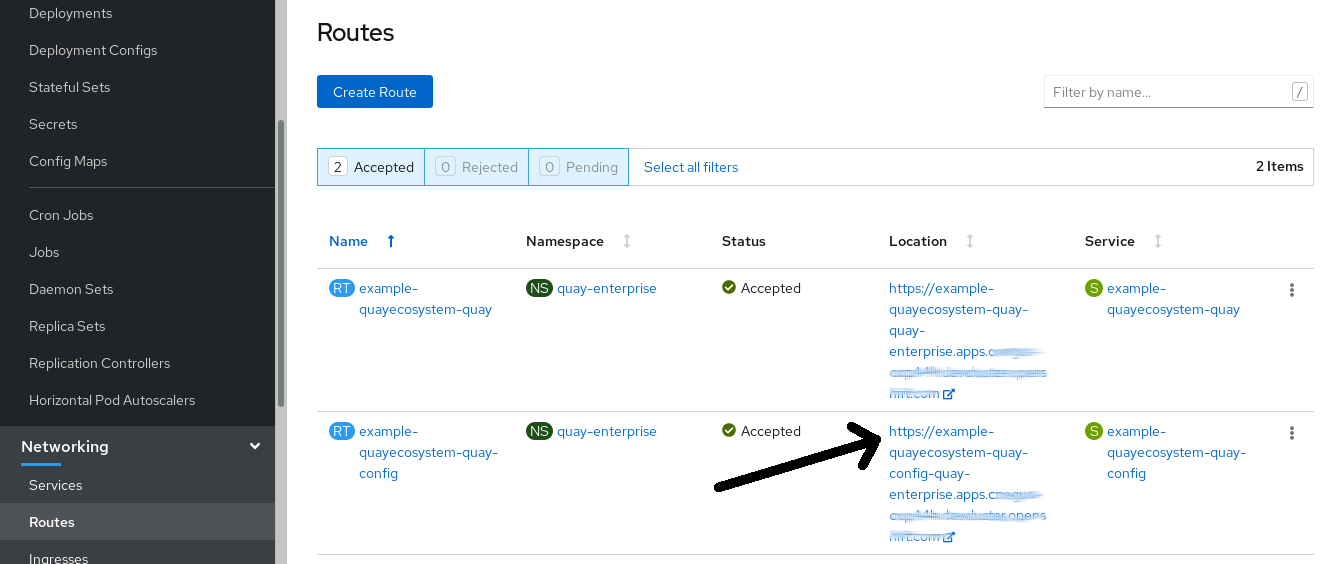1329x564 pixels.
Task: Open kebab menu for example-quayecosystem-quay-config route
Action: [x=1291, y=433]
